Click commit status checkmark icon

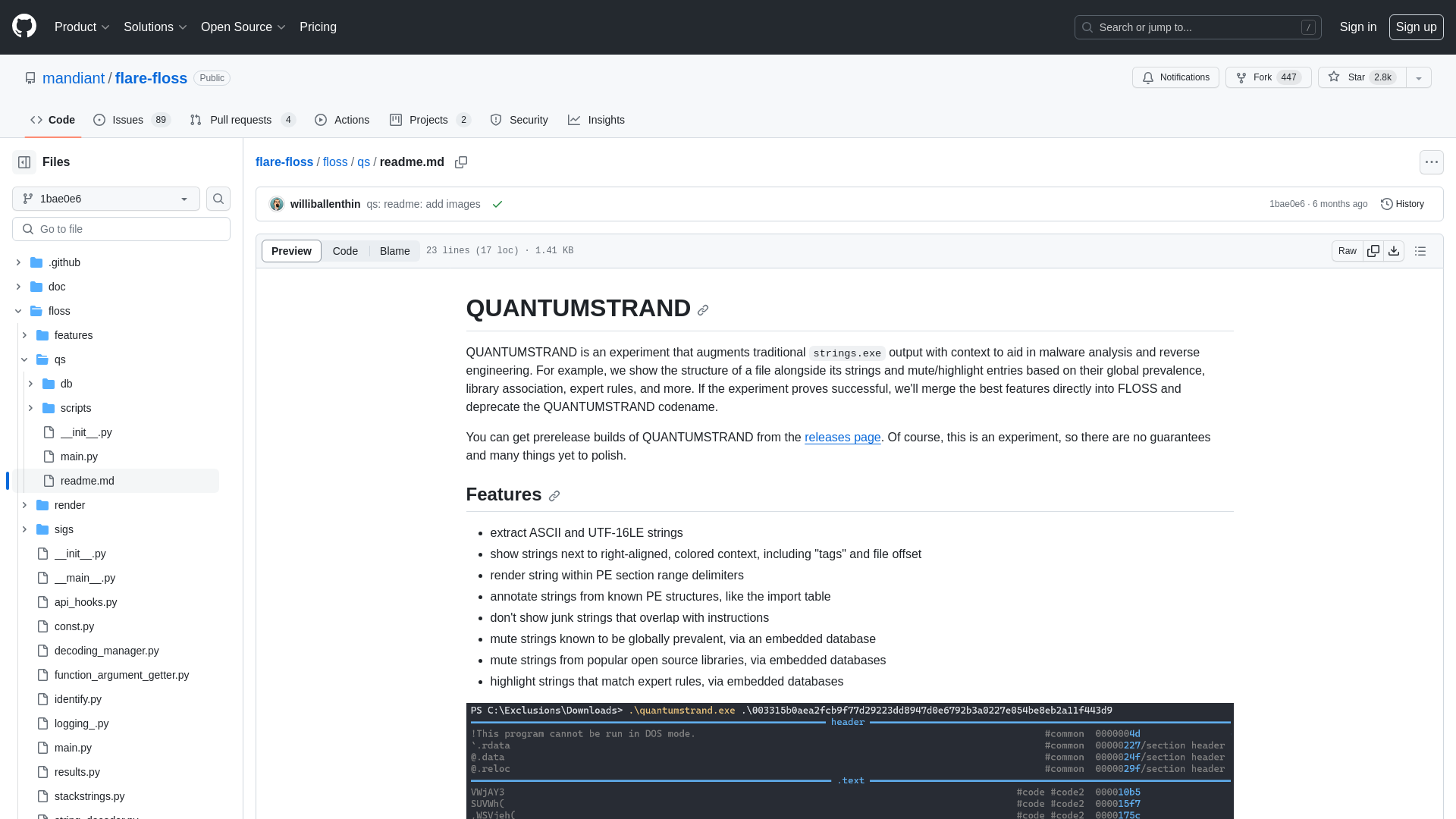(x=497, y=204)
